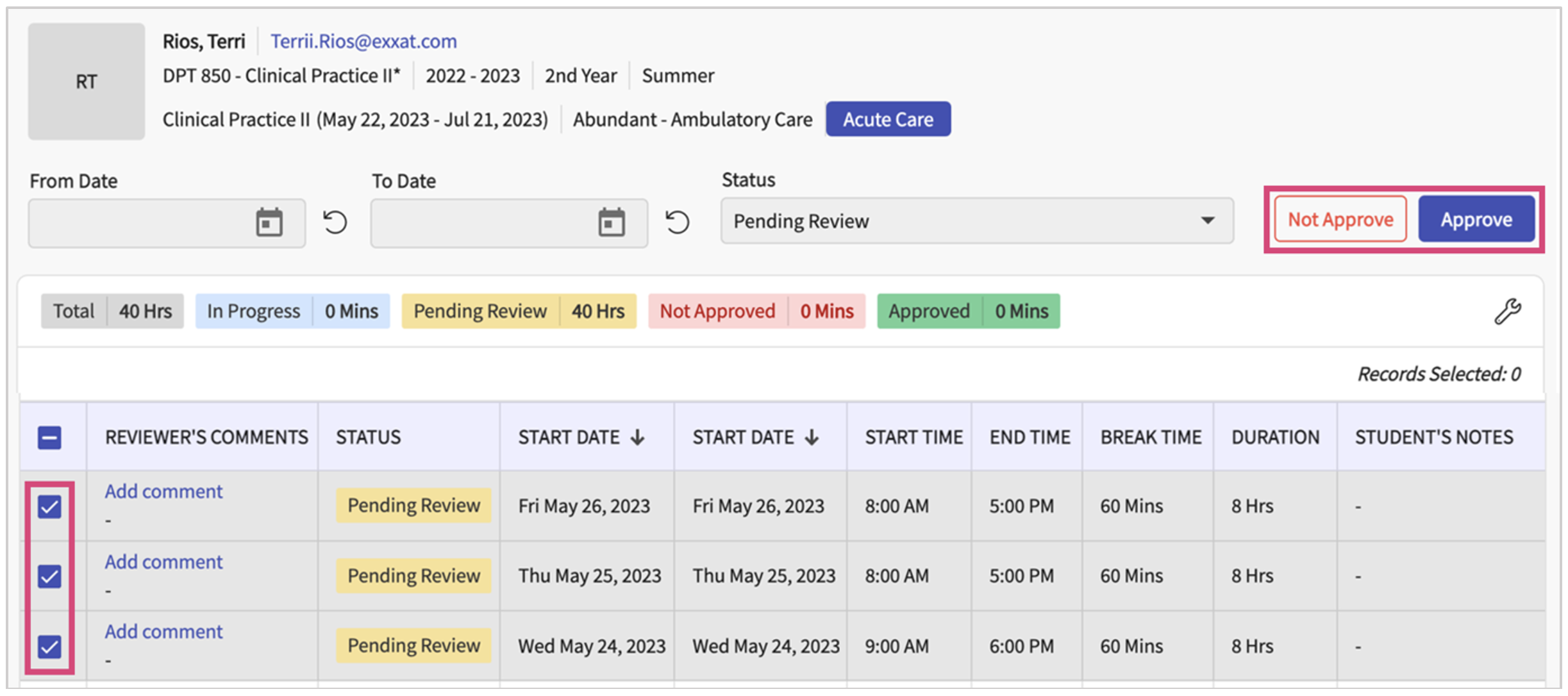Filter by Approved summary tab
The width and height of the screenshot is (1568, 696).
tap(967, 311)
